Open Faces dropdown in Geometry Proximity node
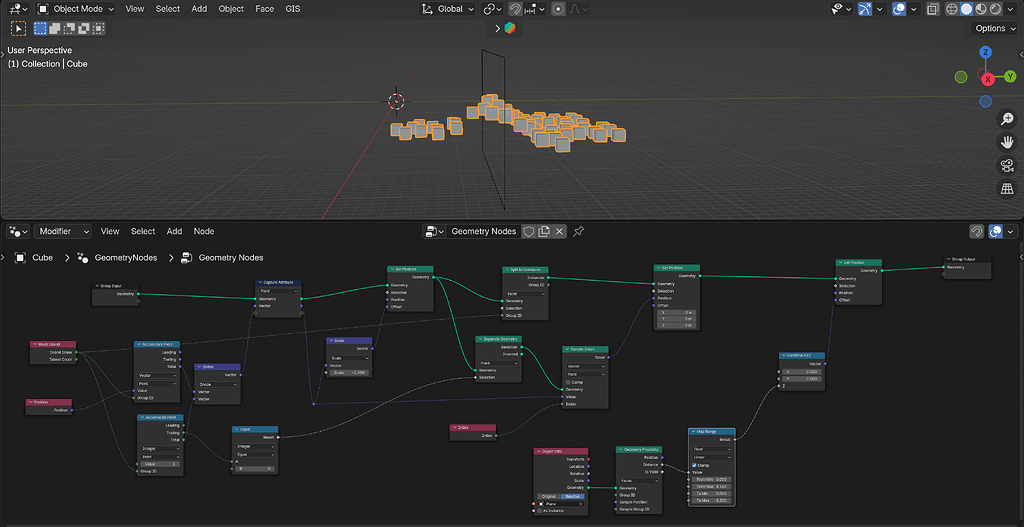Image resolution: width=1024 pixels, height=527 pixels. (x=639, y=481)
